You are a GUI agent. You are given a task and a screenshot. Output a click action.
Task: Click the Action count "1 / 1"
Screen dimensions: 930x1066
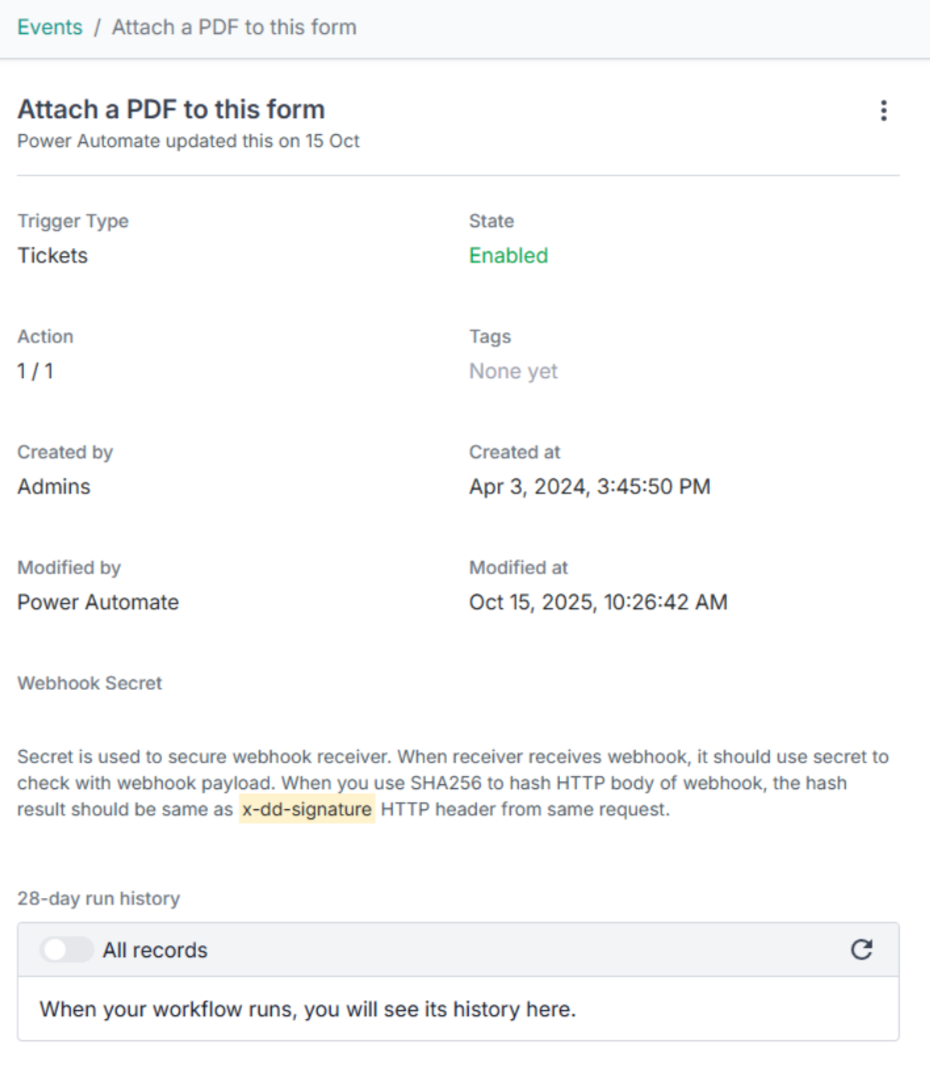[36, 371]
